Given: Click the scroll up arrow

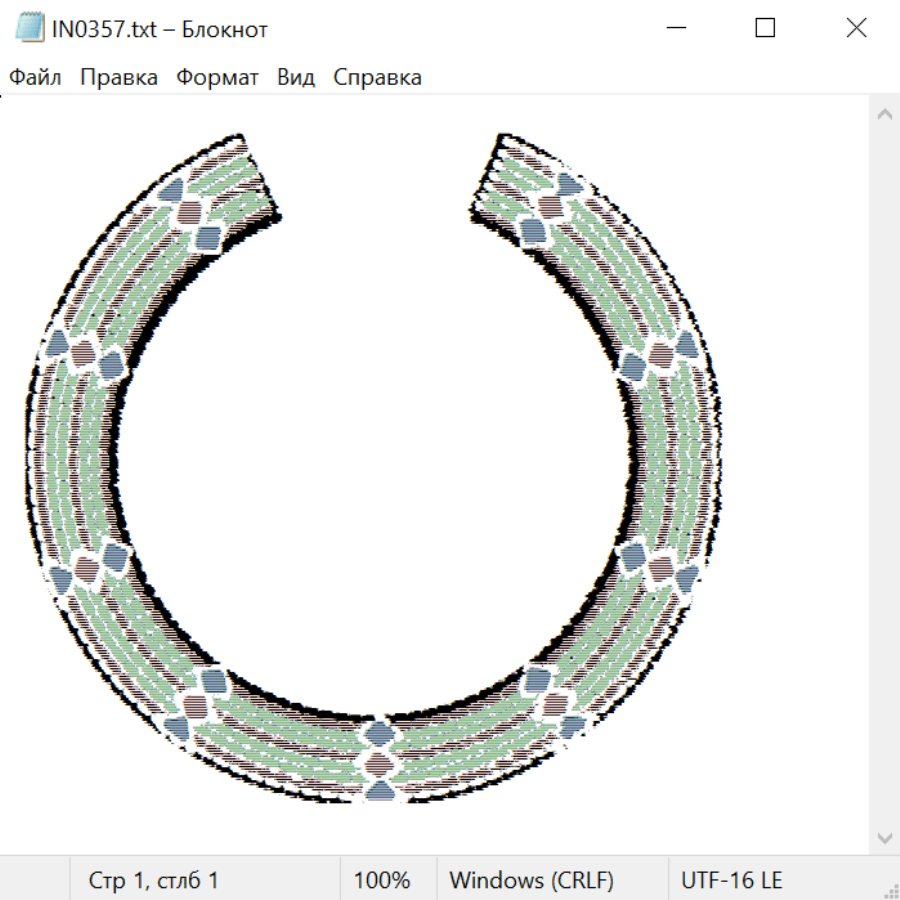Looking at the screenshot, I should point(884,115).
